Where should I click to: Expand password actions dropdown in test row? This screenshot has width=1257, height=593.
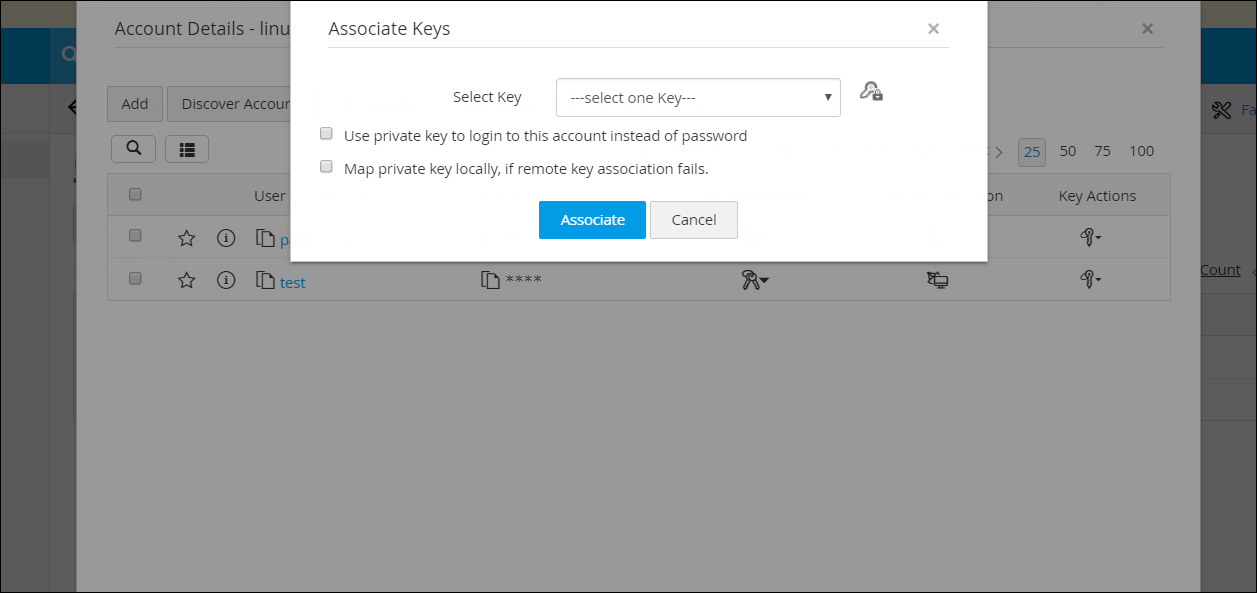pos(755,281)
